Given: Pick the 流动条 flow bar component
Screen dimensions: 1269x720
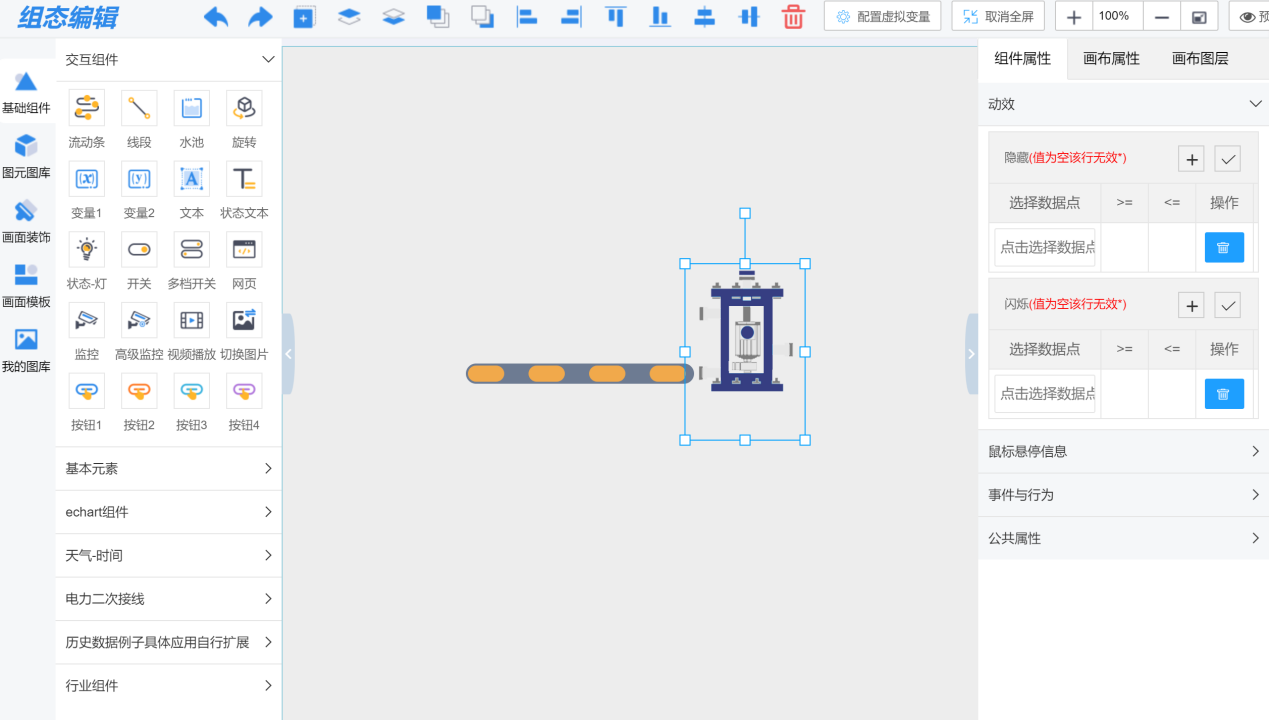Looking at the screenshot, I should point(87,108).
